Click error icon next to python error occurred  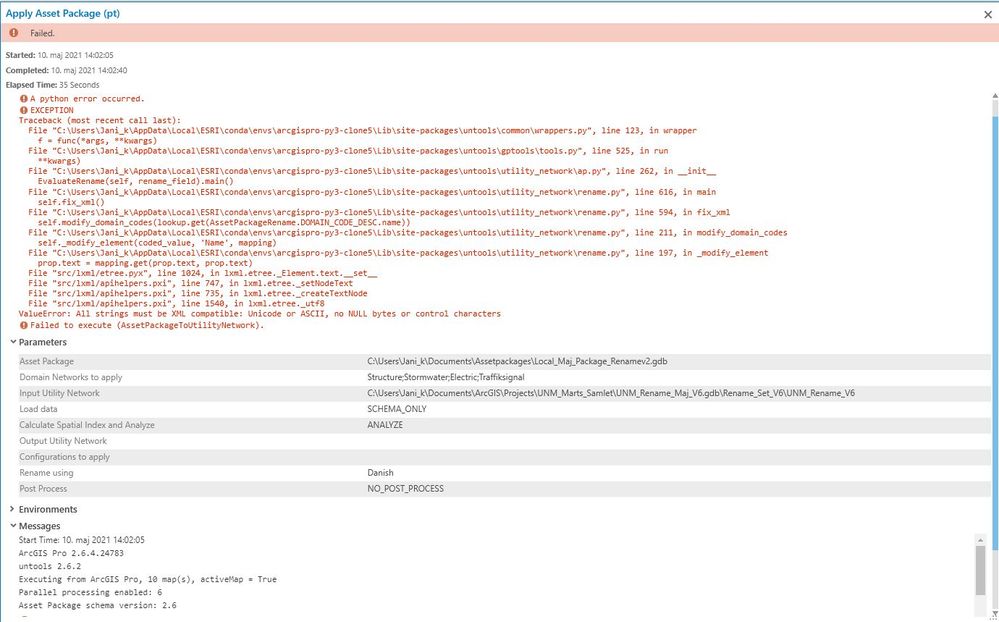(24, 99)
